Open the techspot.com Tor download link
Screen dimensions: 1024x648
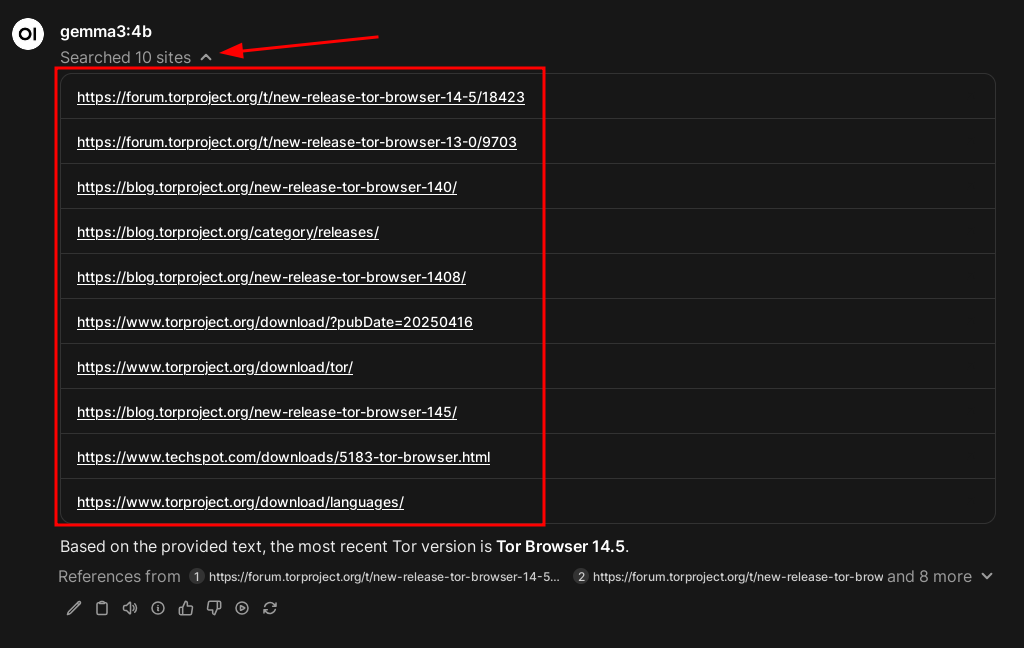click(283, 457)
